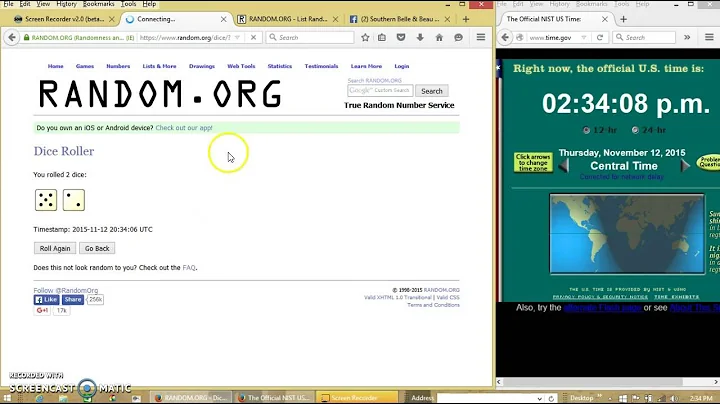Close the Screen Recorder v2.0 tab
This screenshot has height=404, width=720.
[x=112, y=19]
